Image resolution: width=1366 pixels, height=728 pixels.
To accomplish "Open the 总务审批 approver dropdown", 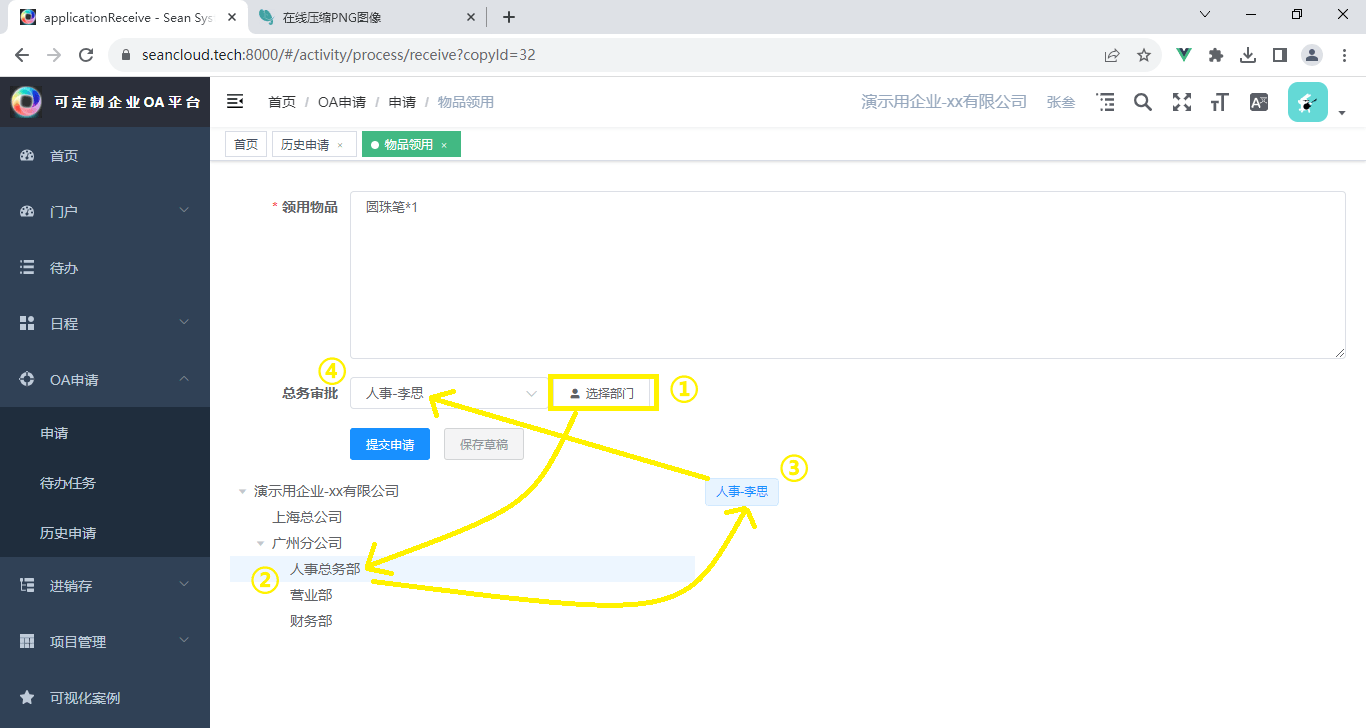I will tap(448, 393).
